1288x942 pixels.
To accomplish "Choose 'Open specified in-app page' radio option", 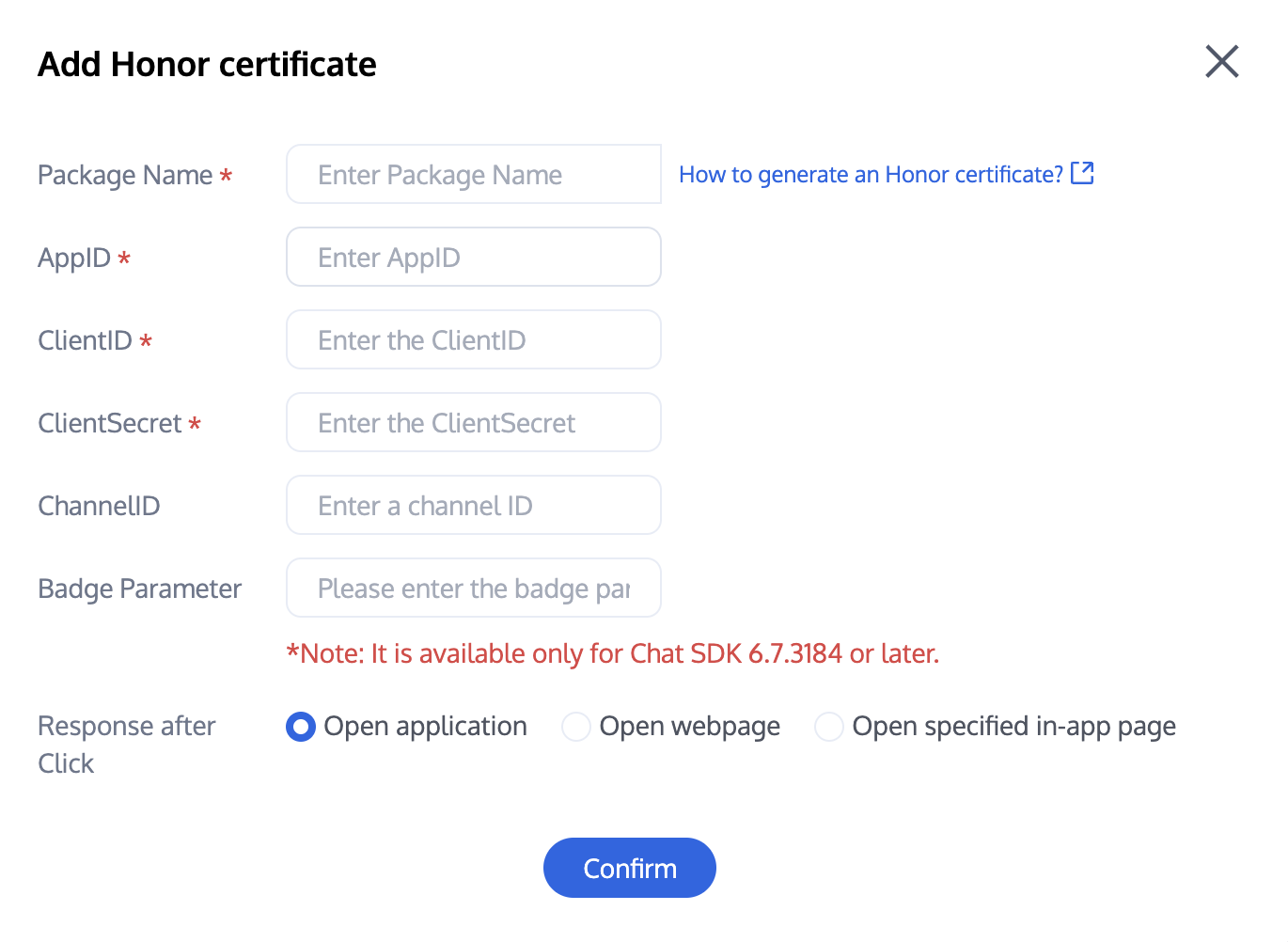I will pos(829,727).
